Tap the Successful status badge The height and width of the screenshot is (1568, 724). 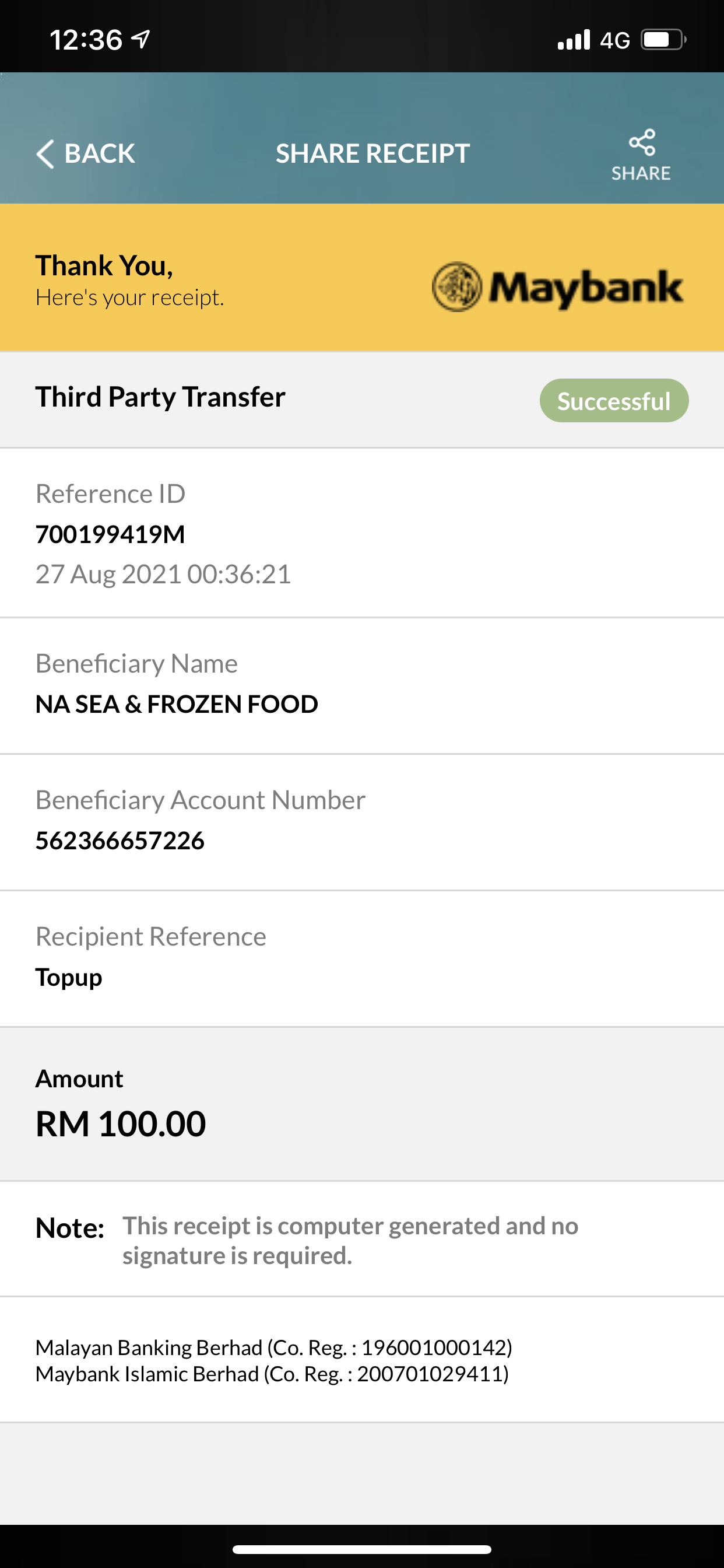(x=614, y=401)
